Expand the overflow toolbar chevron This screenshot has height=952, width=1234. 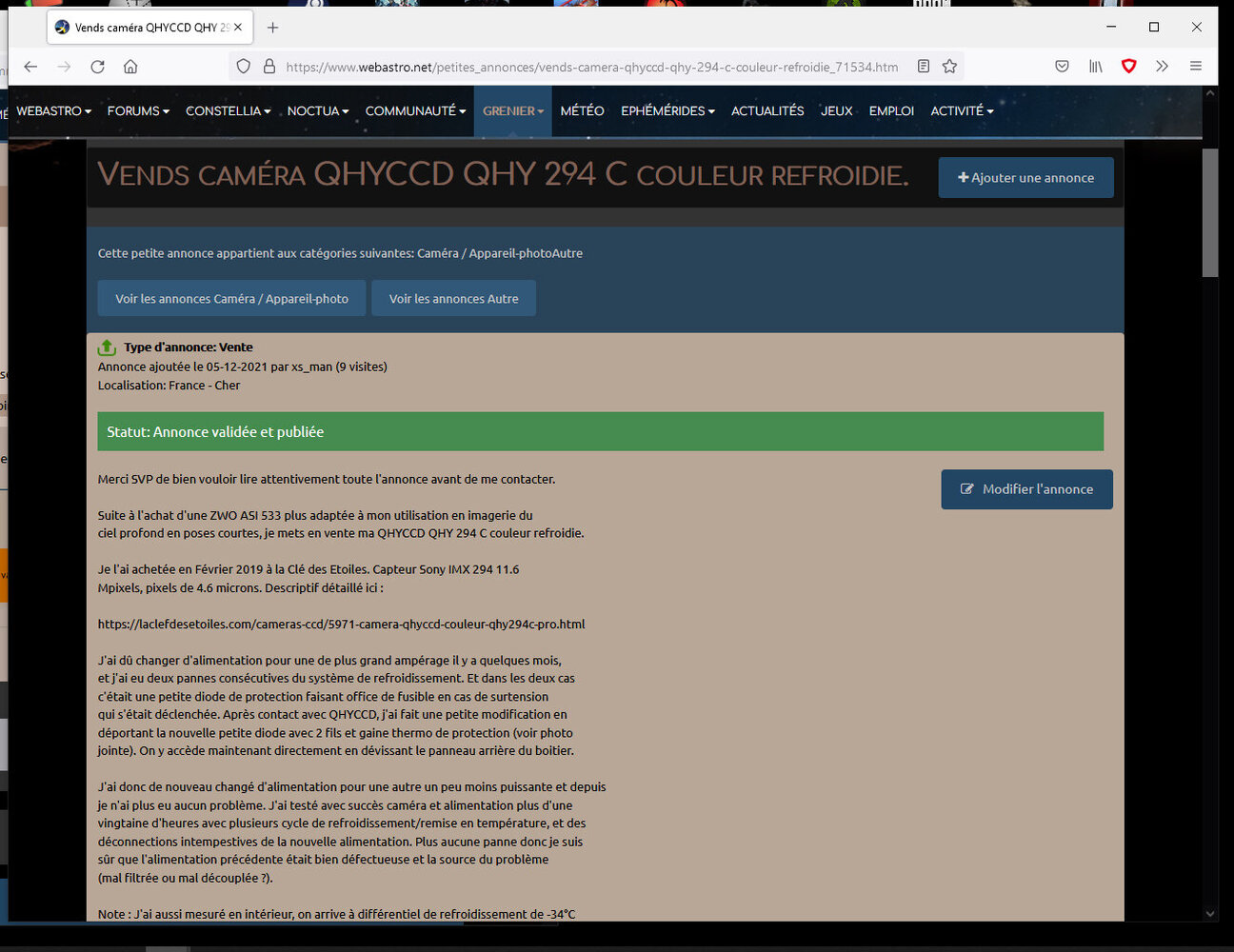1162,66
